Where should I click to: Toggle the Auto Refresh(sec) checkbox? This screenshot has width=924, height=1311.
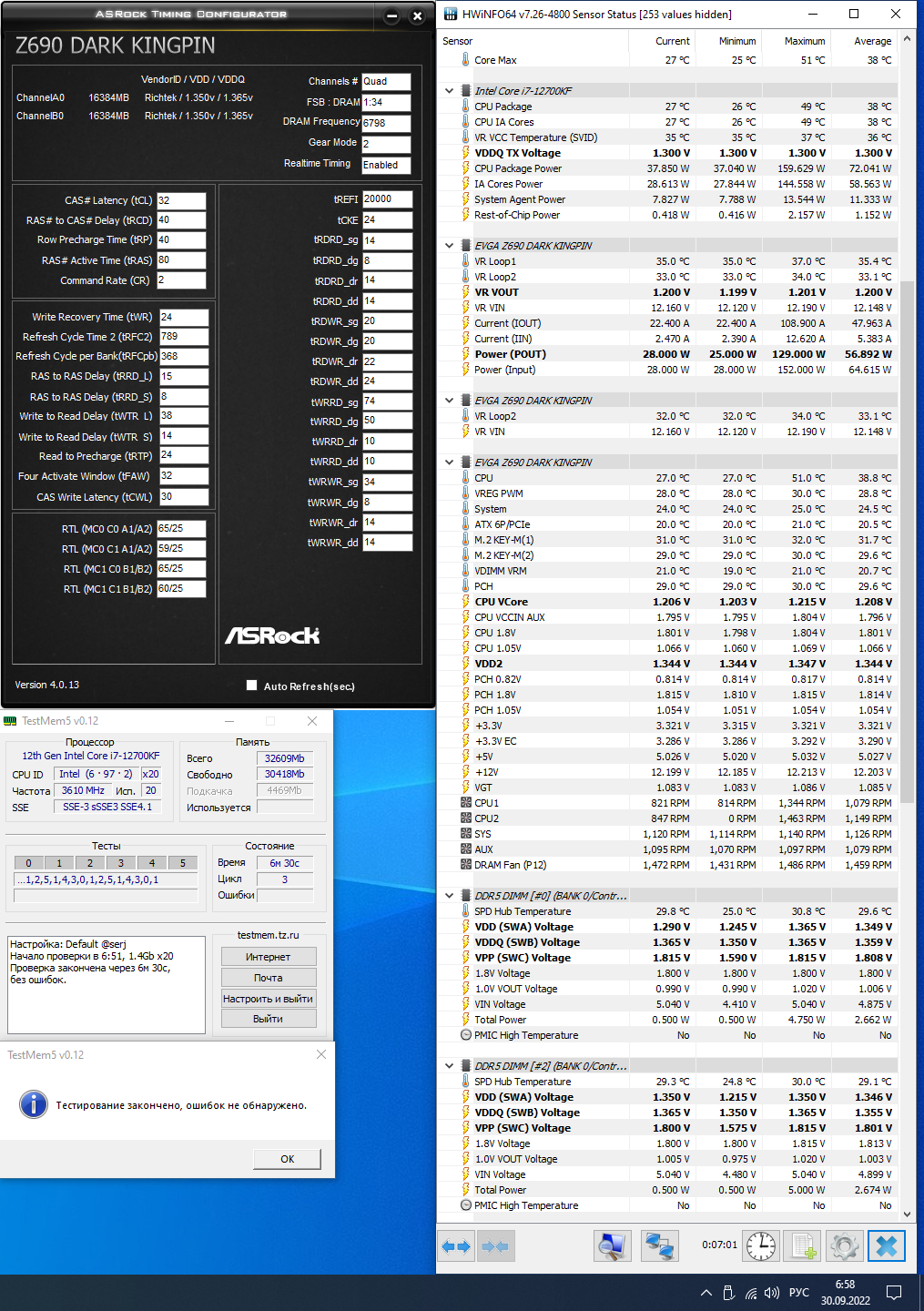pyautogui.click(x=252, y=686)
